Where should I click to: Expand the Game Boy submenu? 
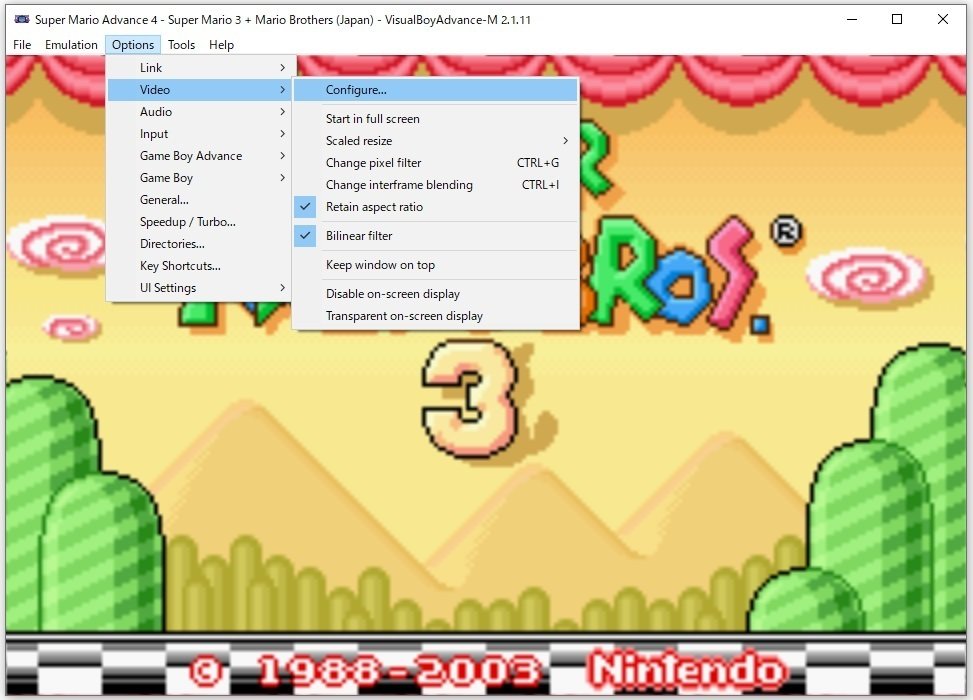199,177
